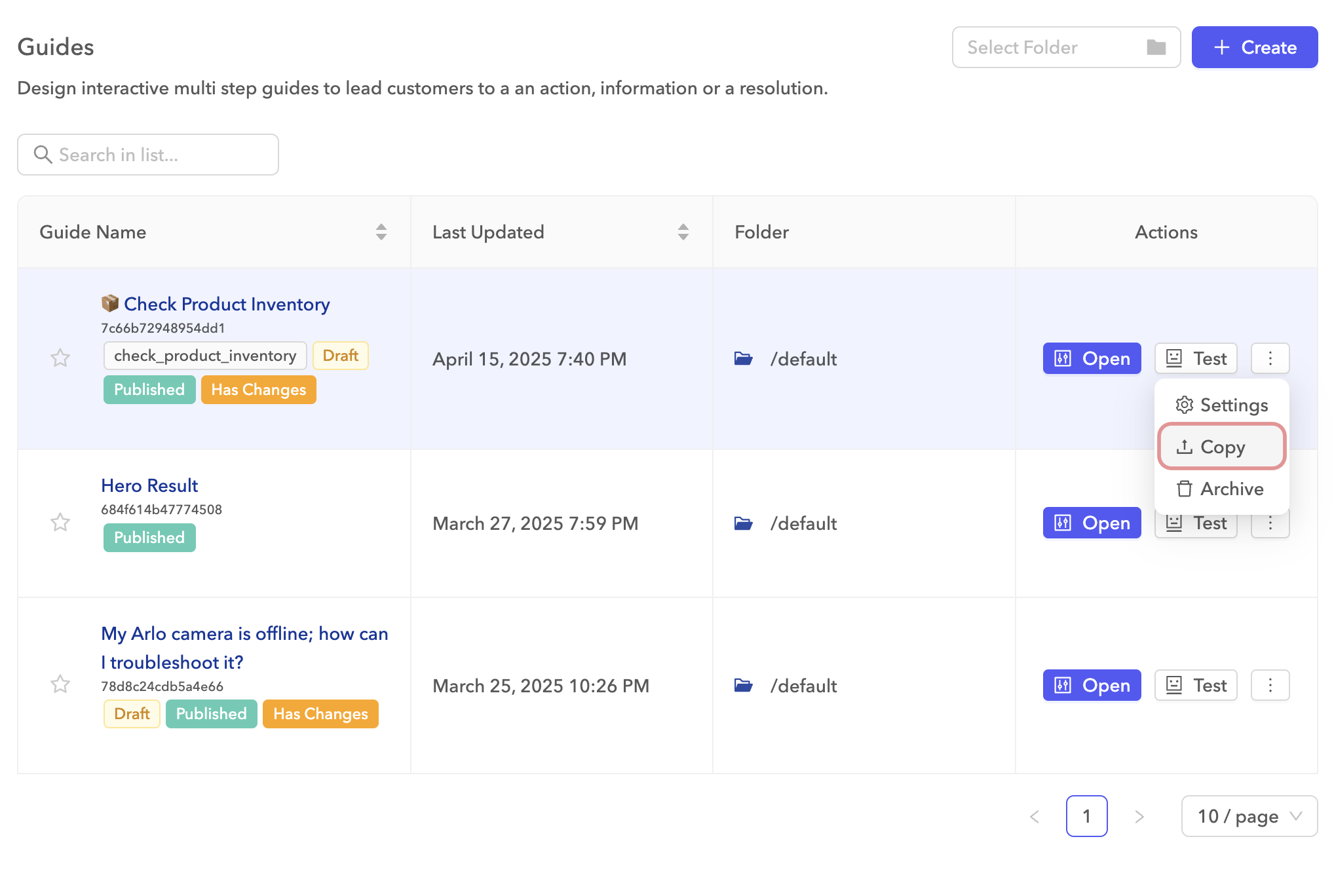Go to previous page arrow

1035,816
